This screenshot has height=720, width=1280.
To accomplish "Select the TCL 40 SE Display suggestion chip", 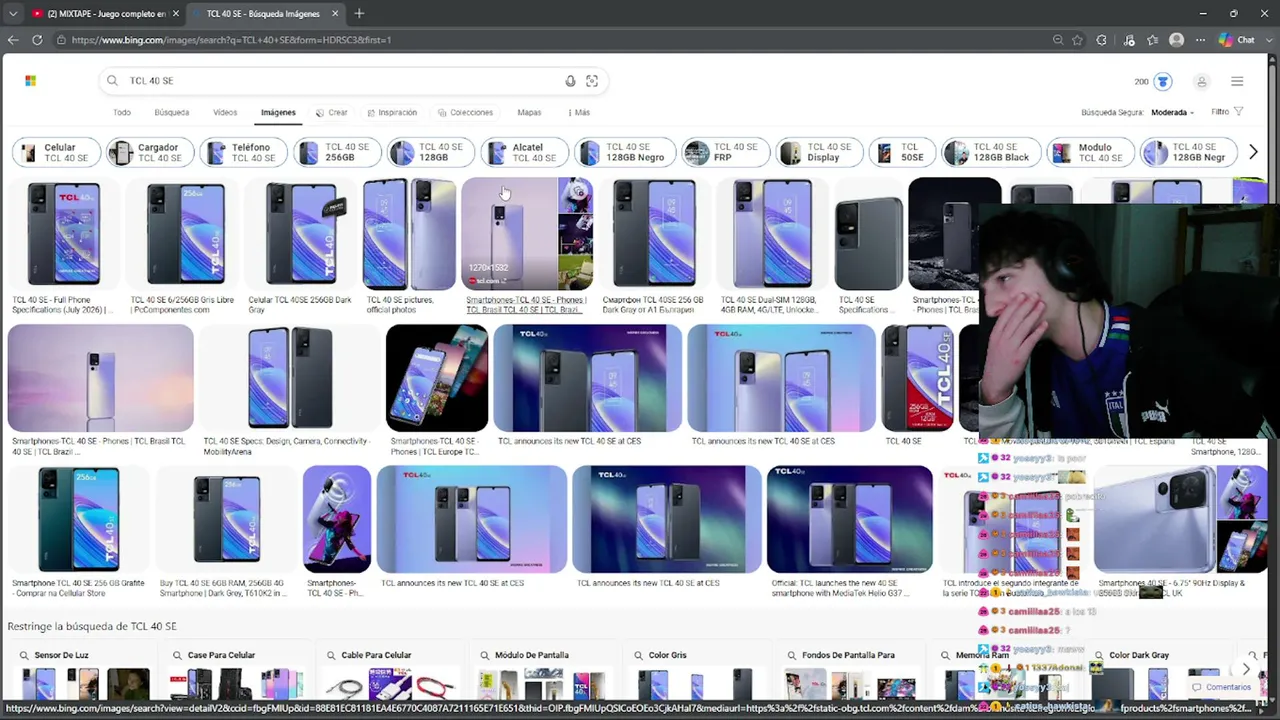I will (x=819, y=152).
